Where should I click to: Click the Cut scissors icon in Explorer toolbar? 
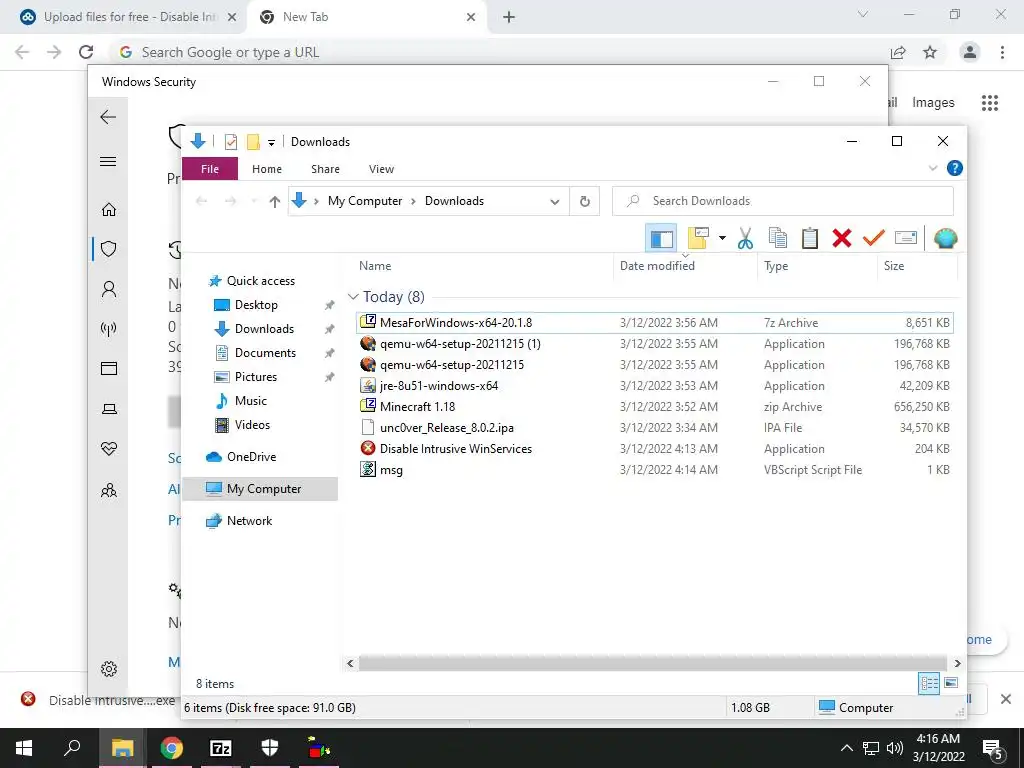[745, 238]
